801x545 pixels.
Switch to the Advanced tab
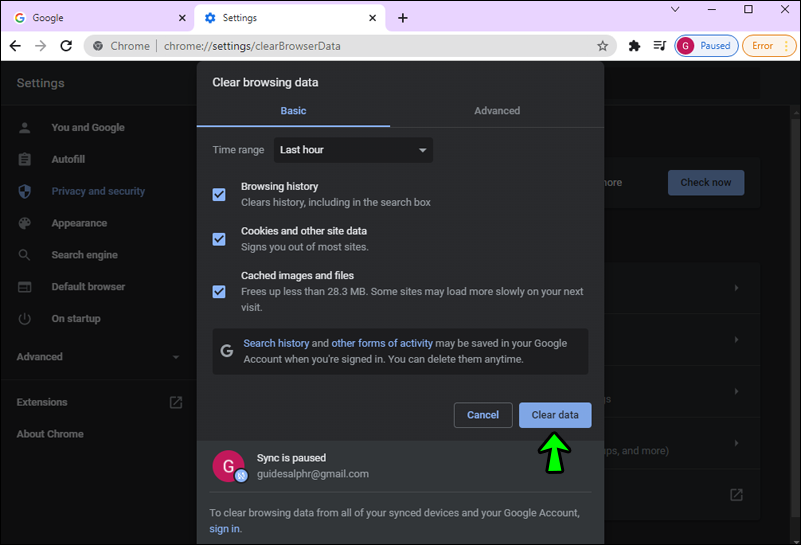pyautogui.click(x=497, y=111)
